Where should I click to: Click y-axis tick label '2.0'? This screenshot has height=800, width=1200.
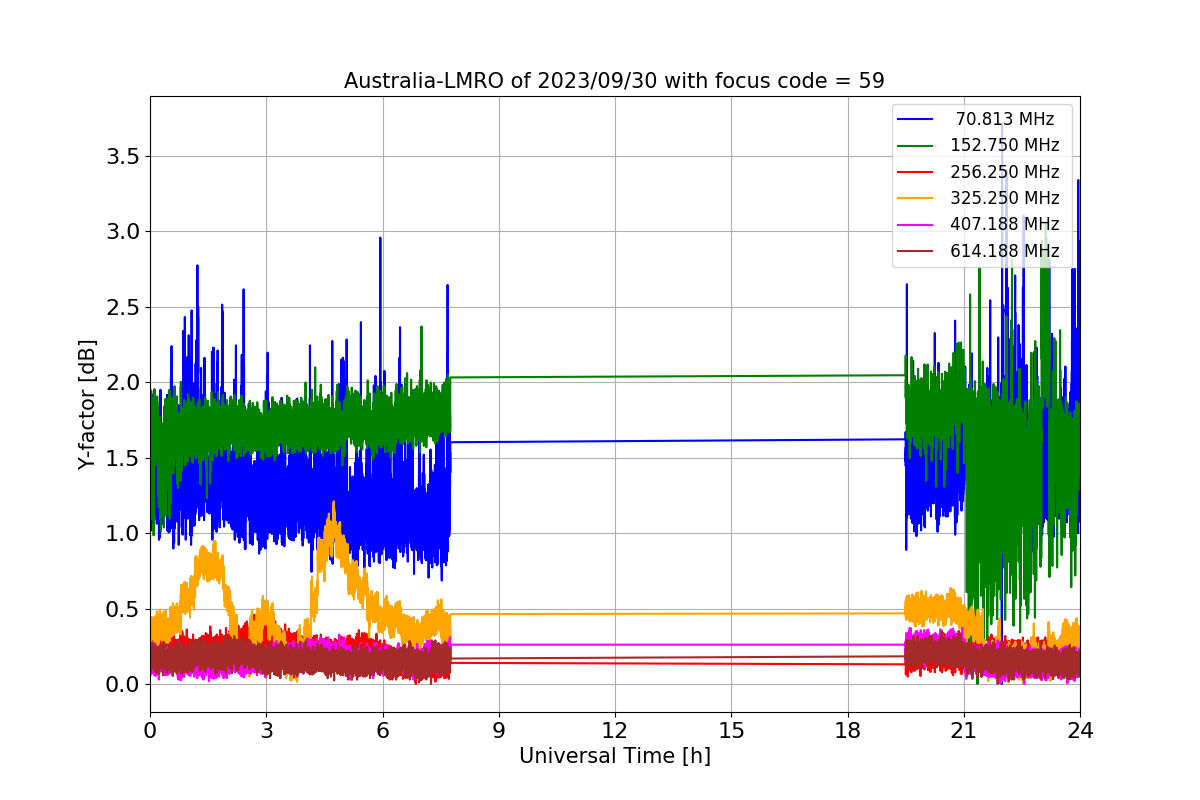coord(122,383)
